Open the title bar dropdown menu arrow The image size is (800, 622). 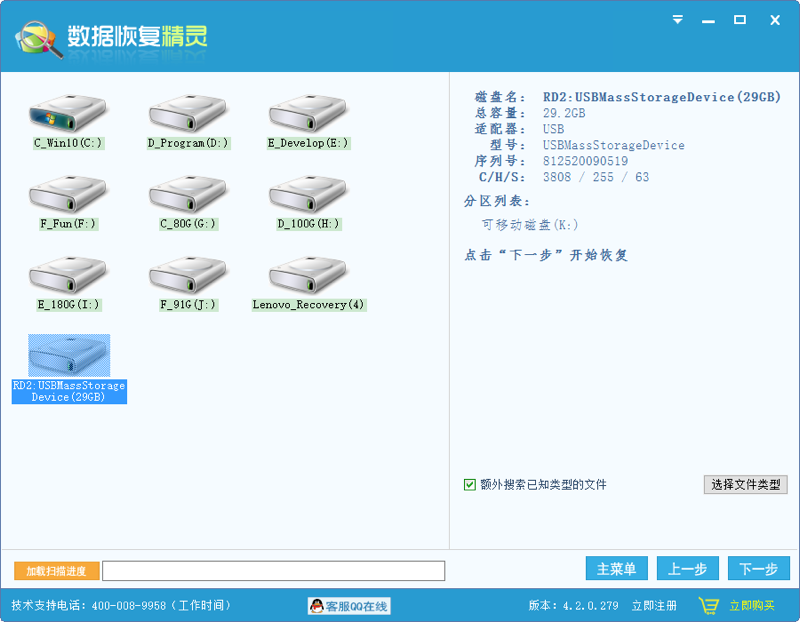coord(678,20)
